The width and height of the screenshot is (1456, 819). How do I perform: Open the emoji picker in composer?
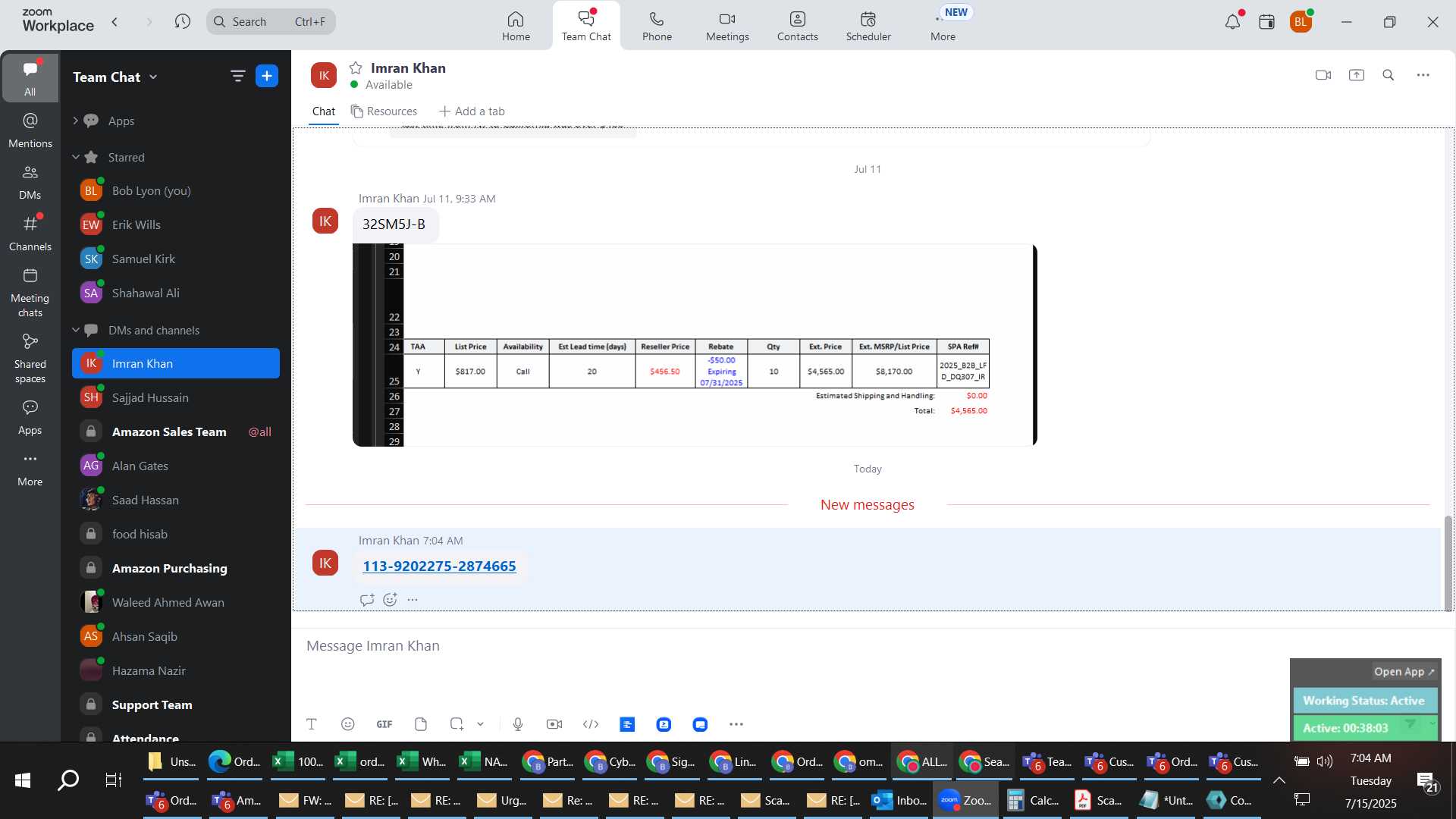(347, 724)
